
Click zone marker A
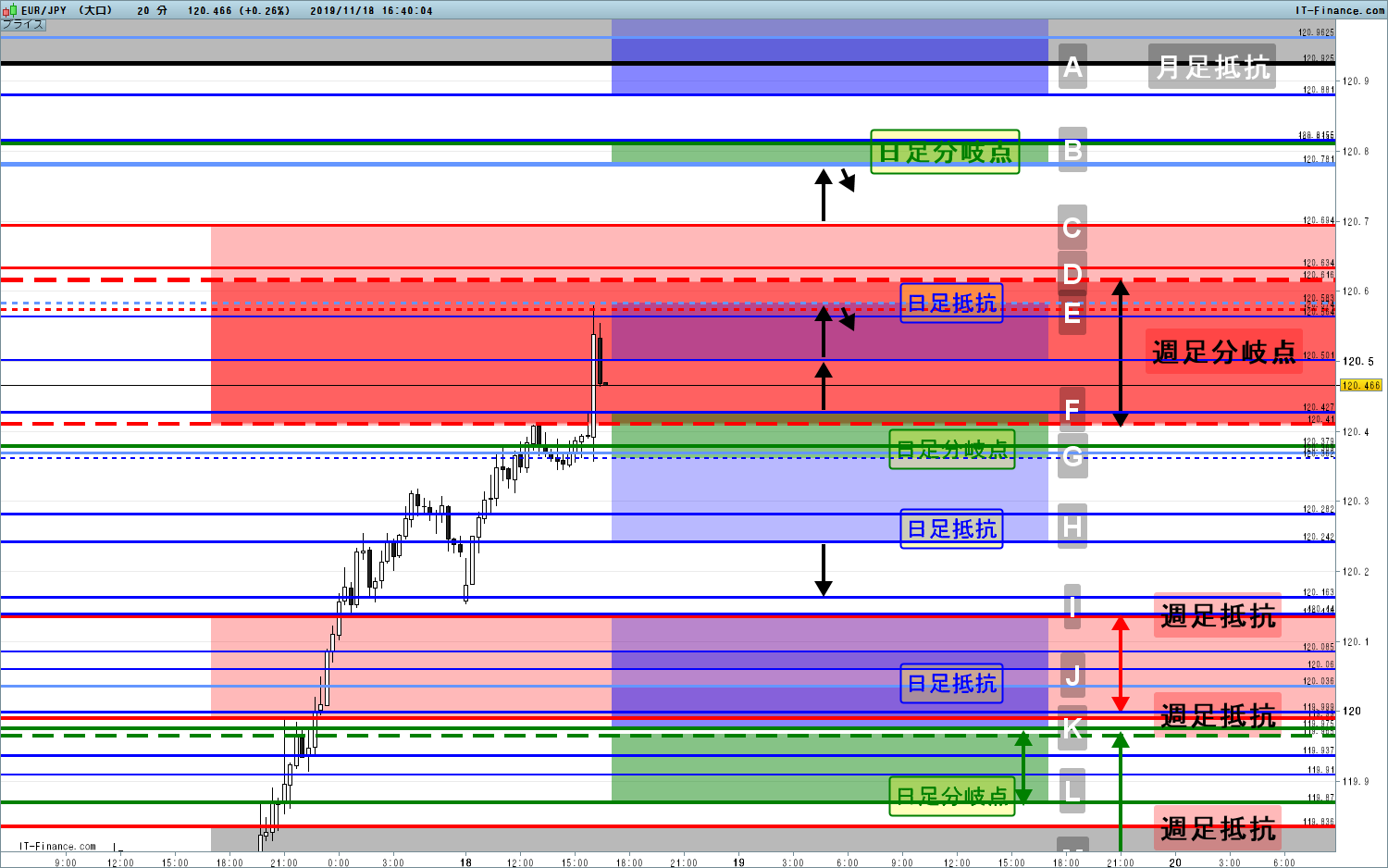1072,67
